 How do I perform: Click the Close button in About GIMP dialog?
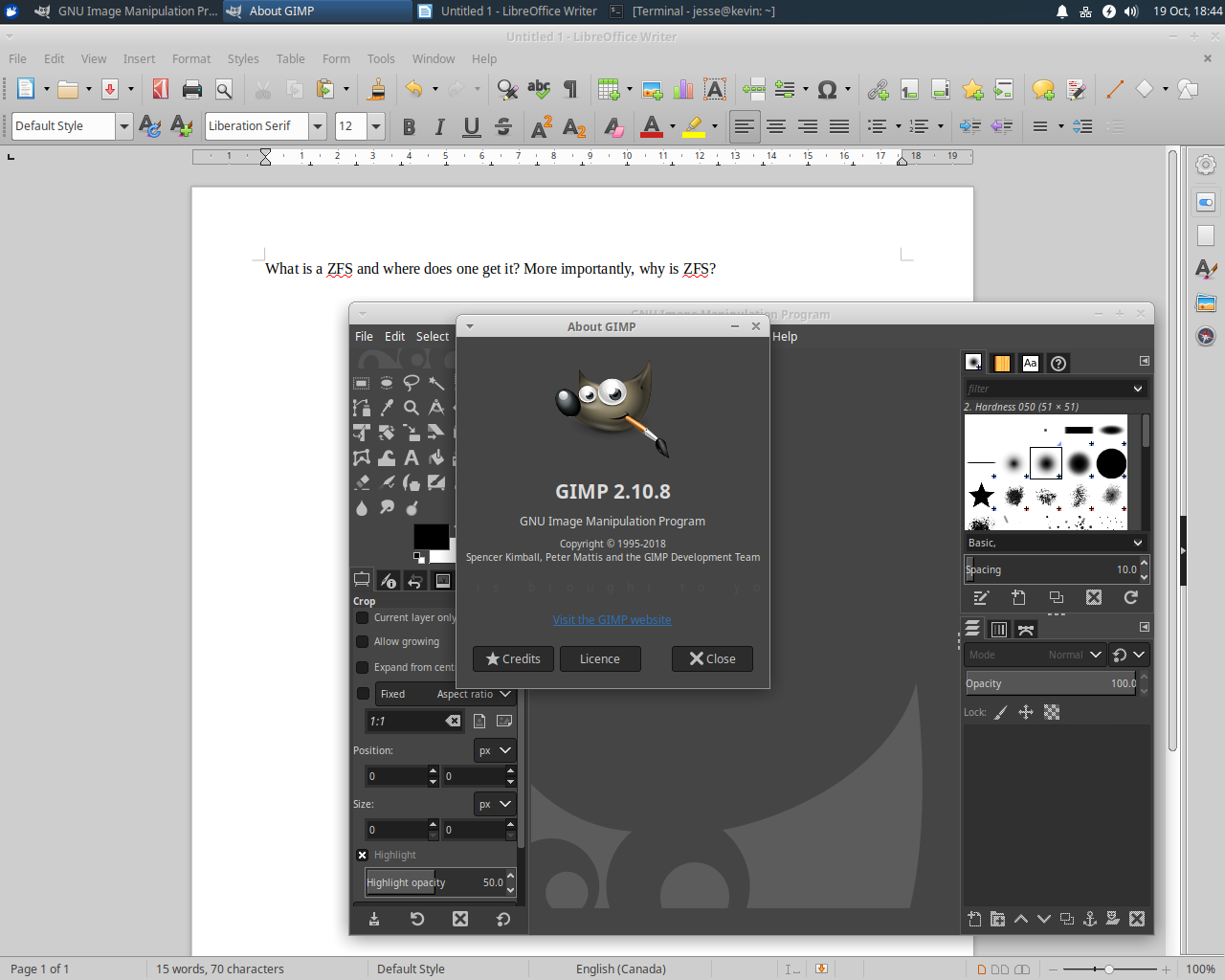(713, 658)
